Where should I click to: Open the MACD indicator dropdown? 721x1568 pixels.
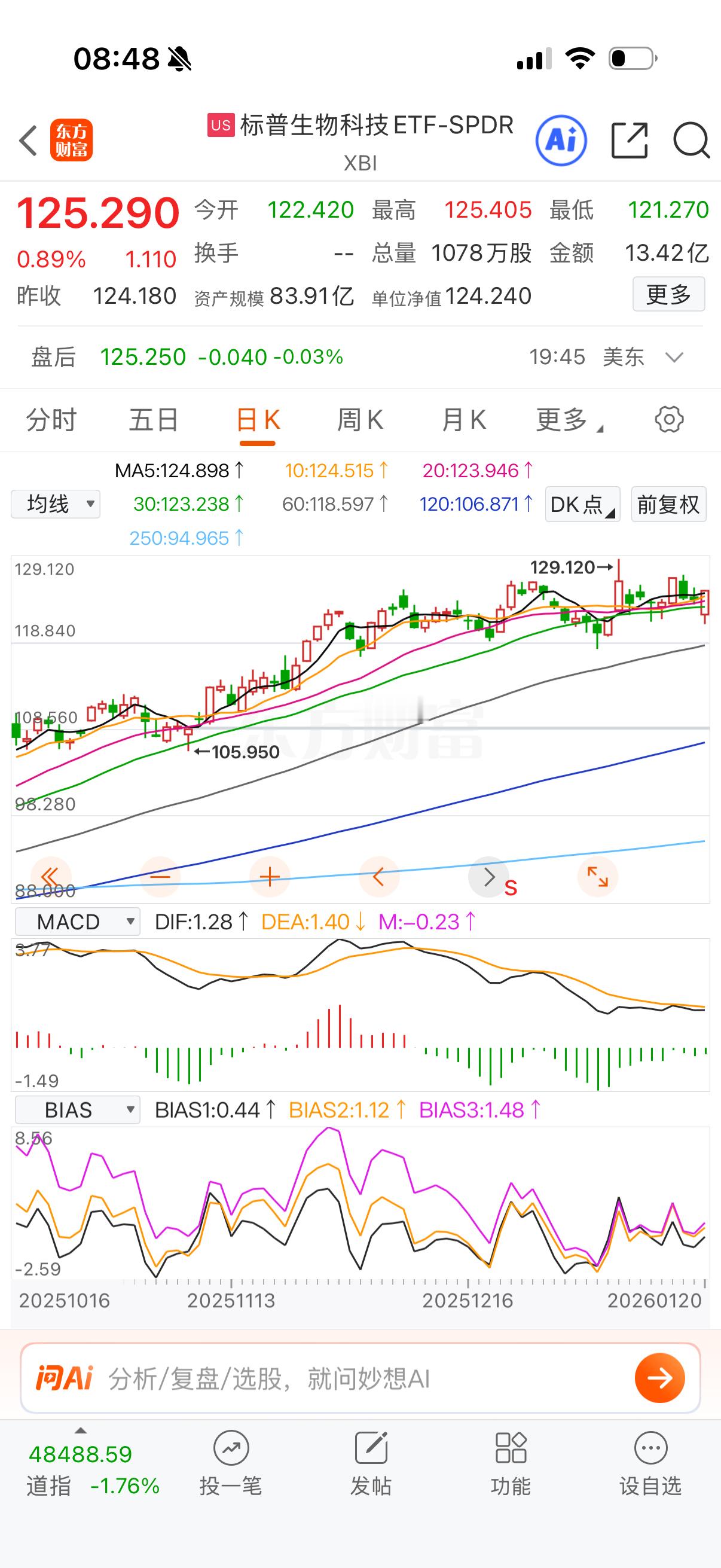pos(77,922)
